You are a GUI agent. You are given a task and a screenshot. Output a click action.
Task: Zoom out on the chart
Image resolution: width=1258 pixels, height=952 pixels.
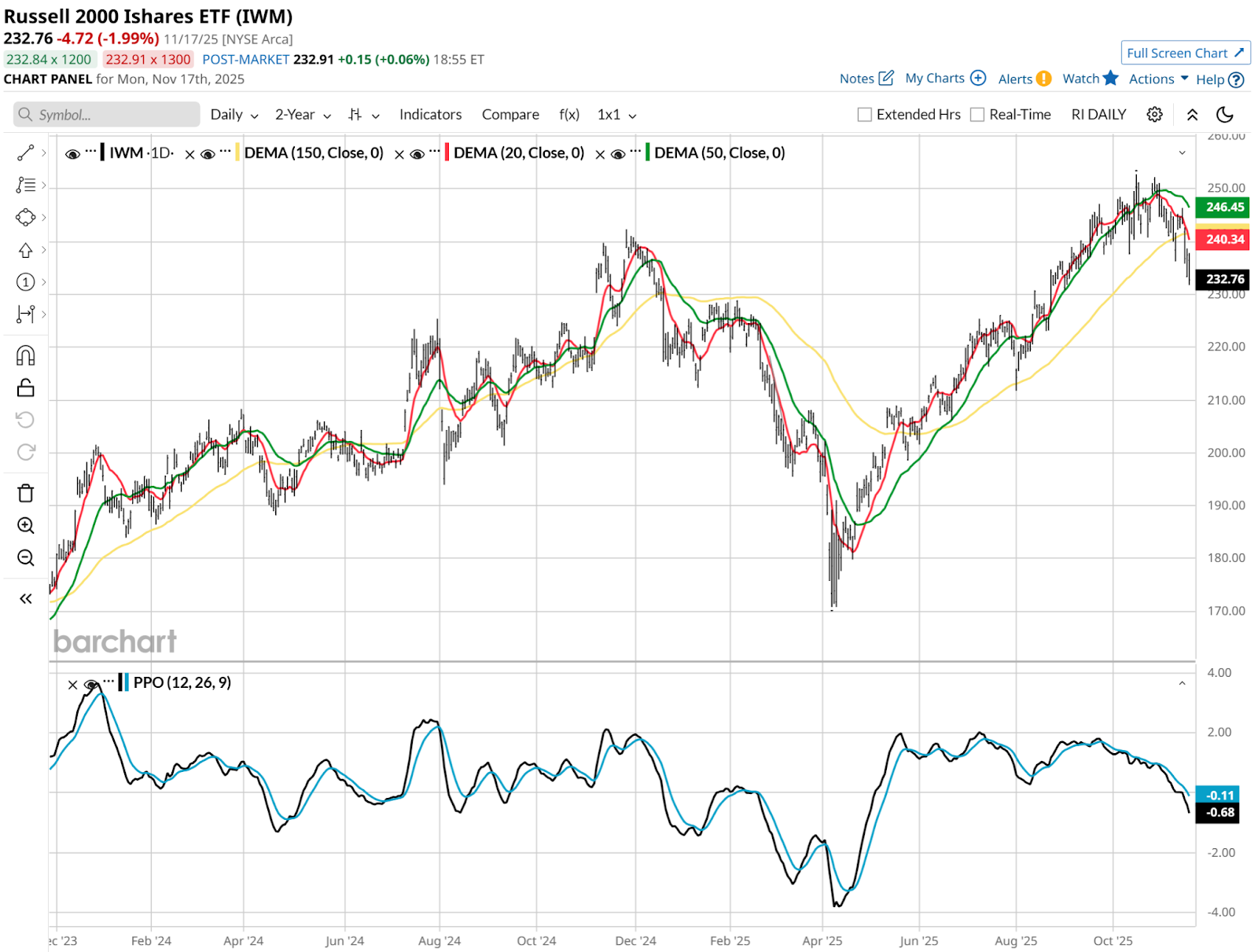(25, 557)
